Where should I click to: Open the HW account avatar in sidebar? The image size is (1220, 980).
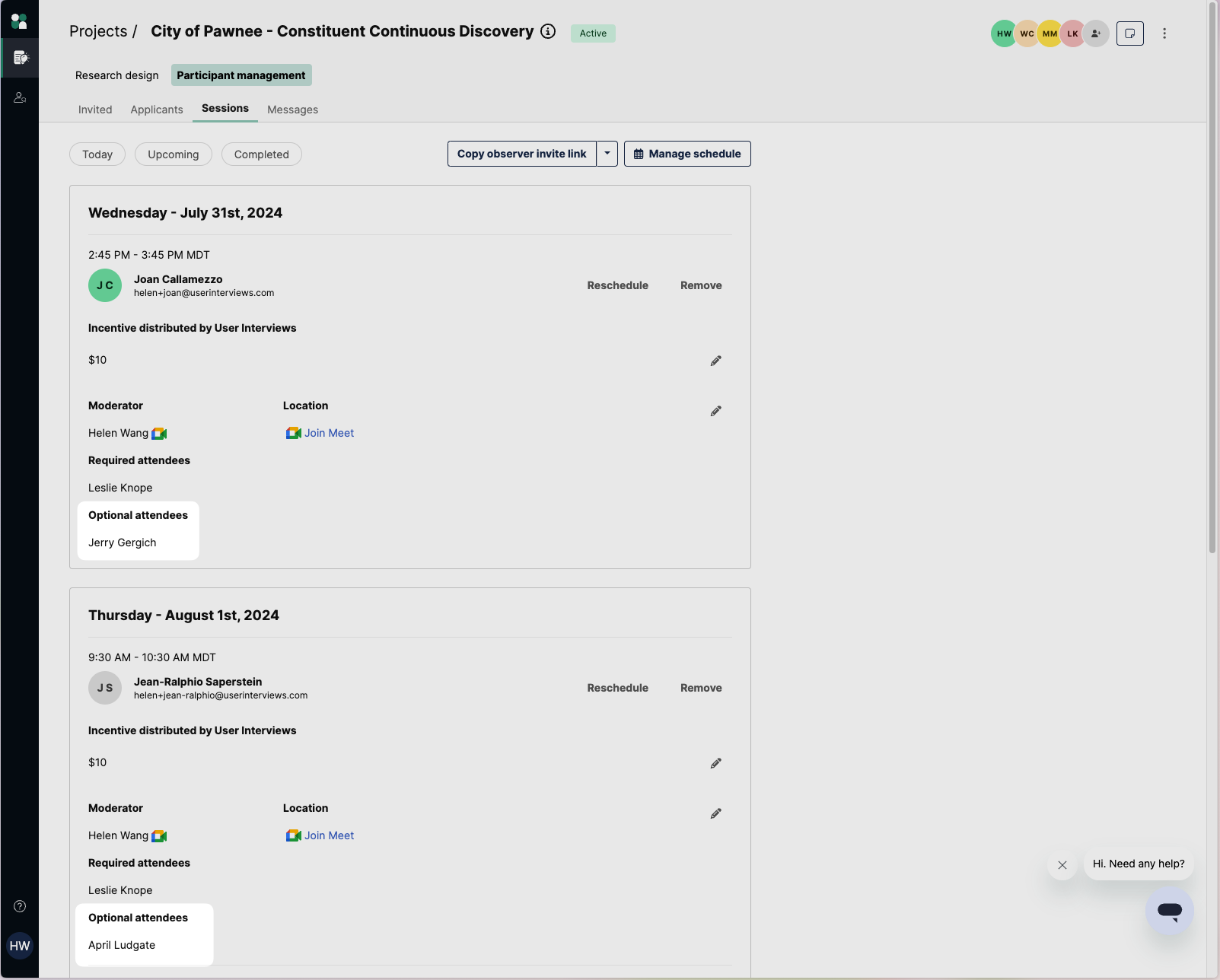click(x=20, y=946)
